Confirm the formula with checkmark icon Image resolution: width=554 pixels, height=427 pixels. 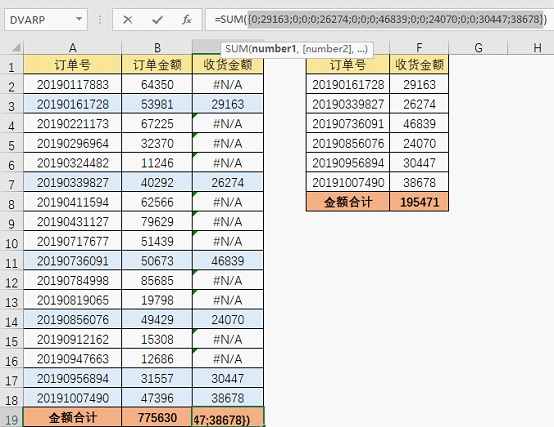157,20
